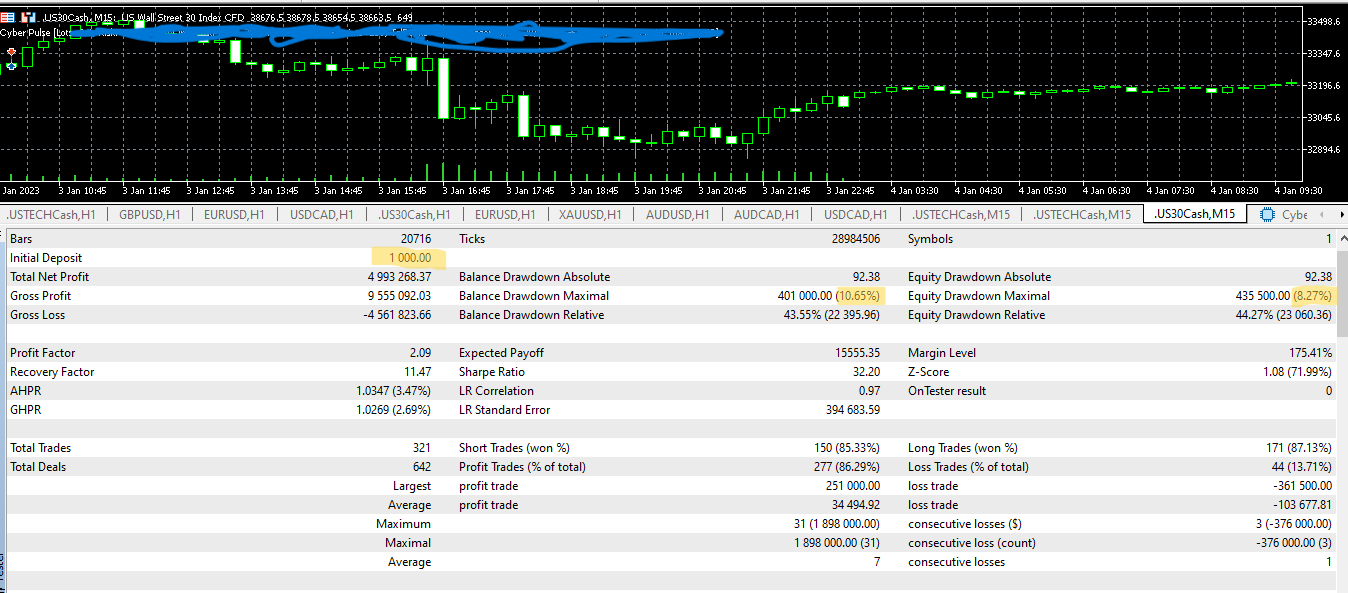Switch to the AUDUSD,H1 chart tab

click(x=677, y=215)
